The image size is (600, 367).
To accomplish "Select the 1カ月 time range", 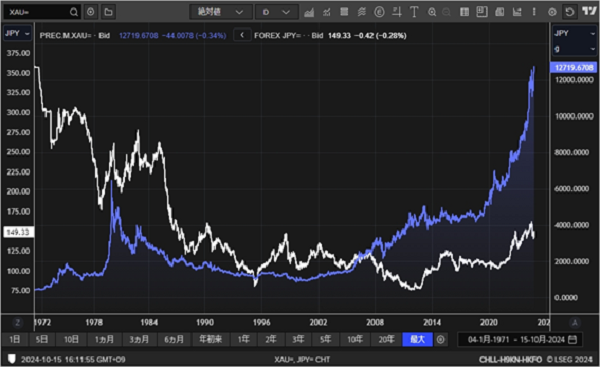I will [x=104, y=339].
